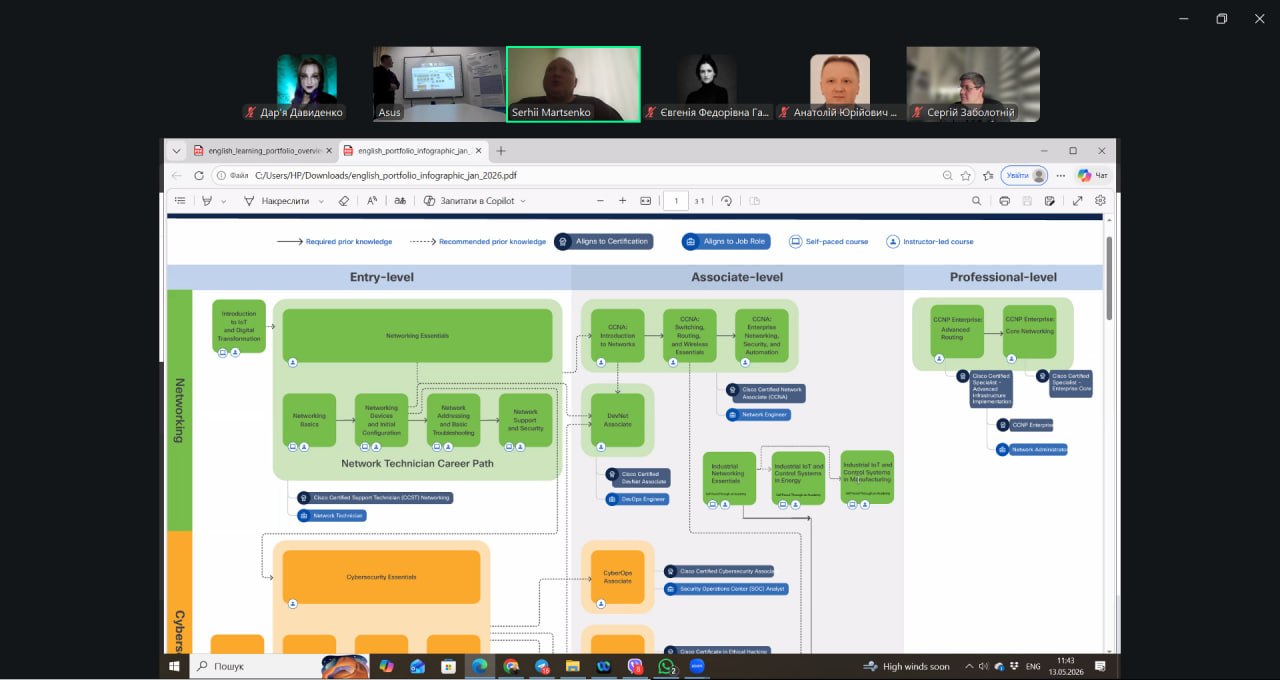The image size is (1280, 680).
Task: Click Security Operations Center (SOC) Analyst badge
Action: click(726, 589)
